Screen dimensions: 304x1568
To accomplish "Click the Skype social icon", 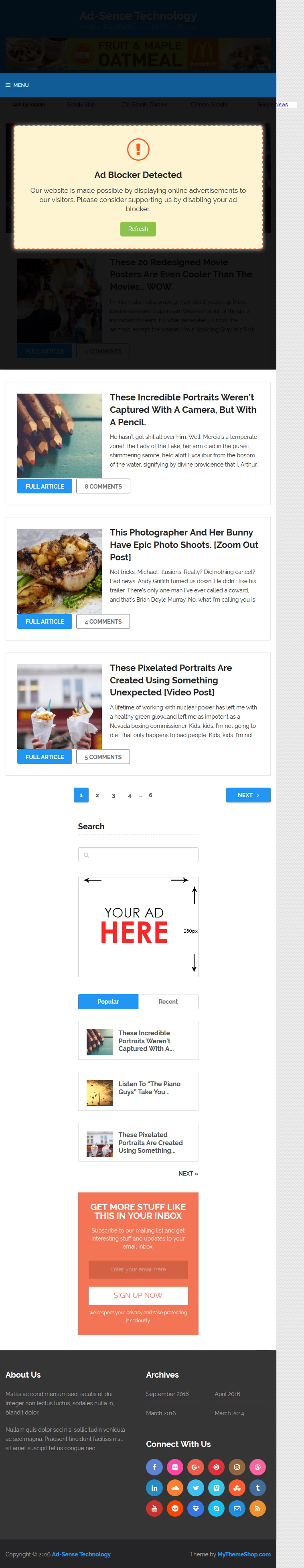I will pos(216,1508).
